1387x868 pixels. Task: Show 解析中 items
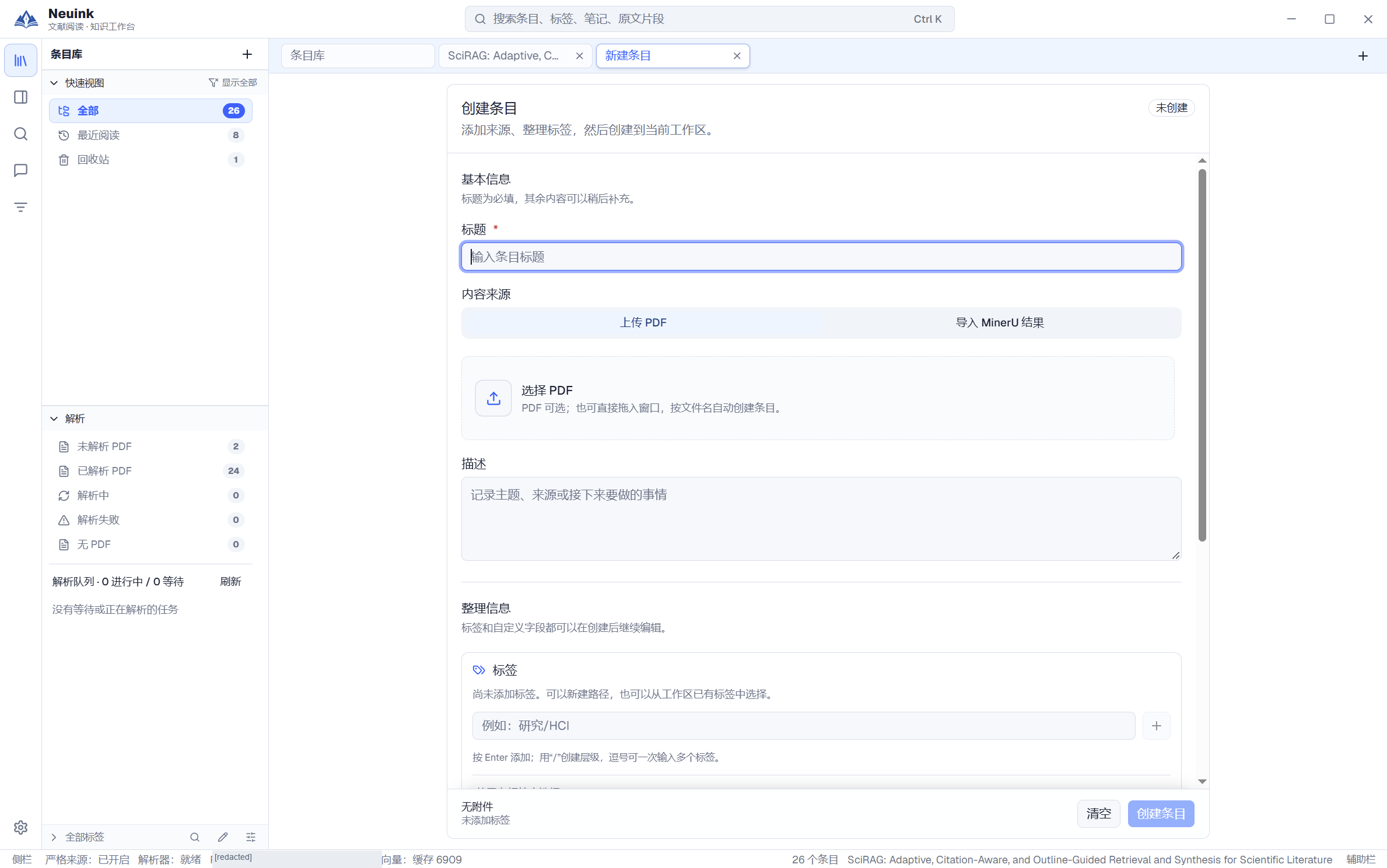tap(150, 496)
